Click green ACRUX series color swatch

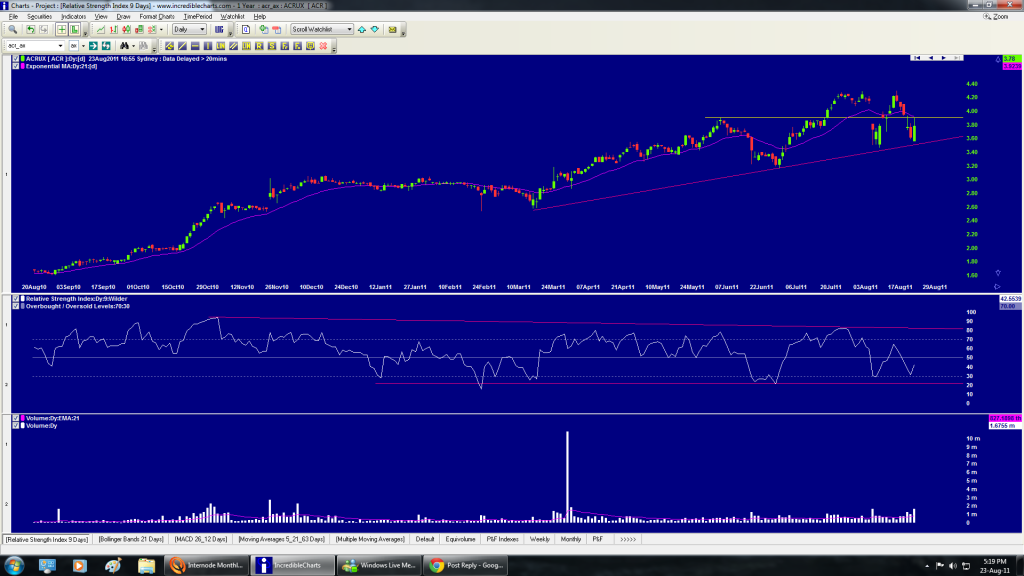click(23, 59)
